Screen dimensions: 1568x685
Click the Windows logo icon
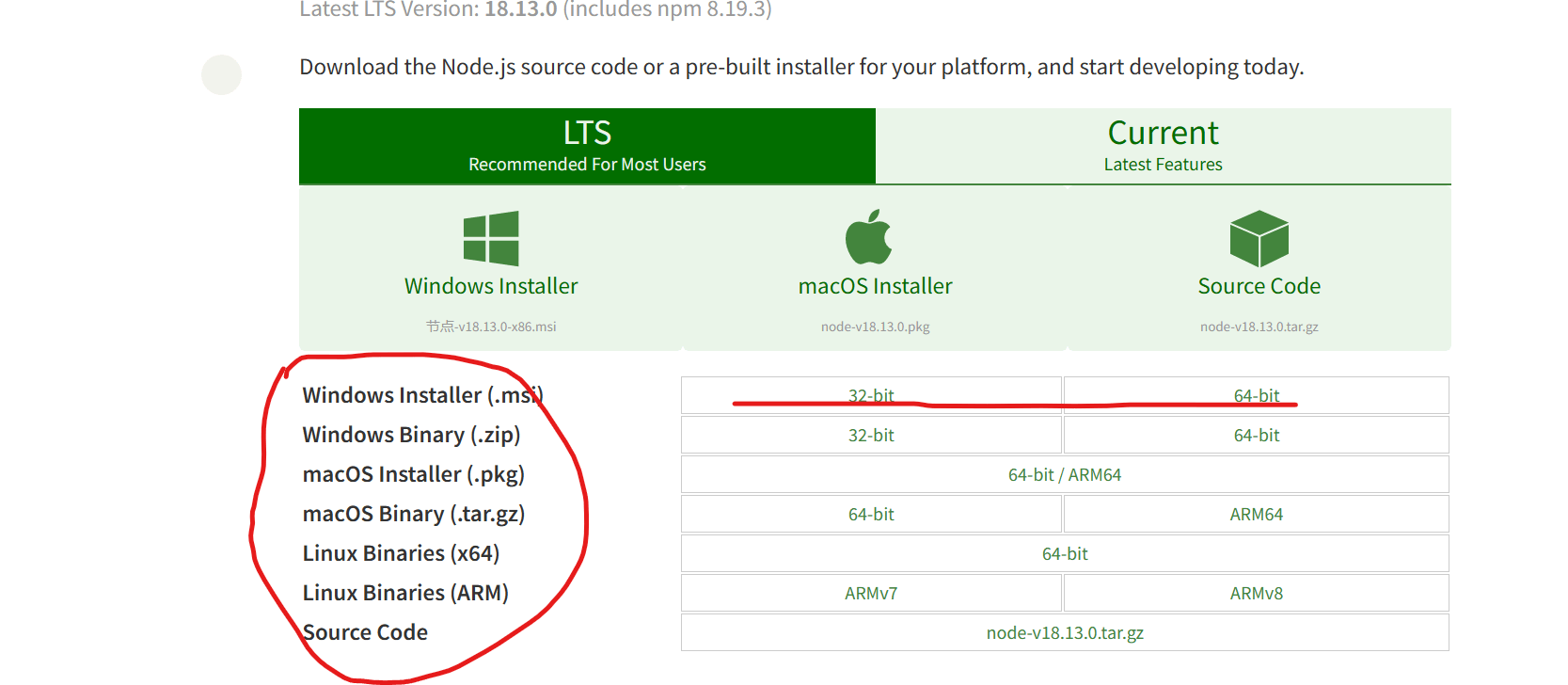pyautogui.click(x=491, y=239)
